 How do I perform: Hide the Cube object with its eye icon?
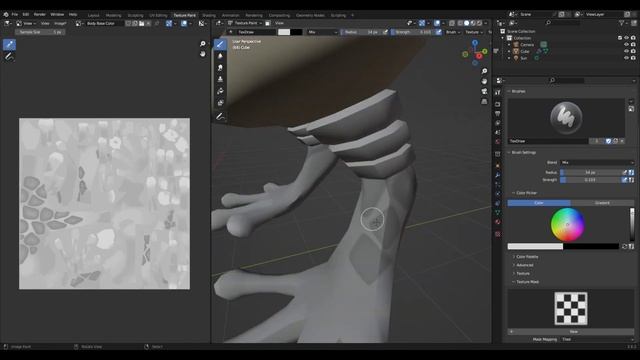click(626, 51)
